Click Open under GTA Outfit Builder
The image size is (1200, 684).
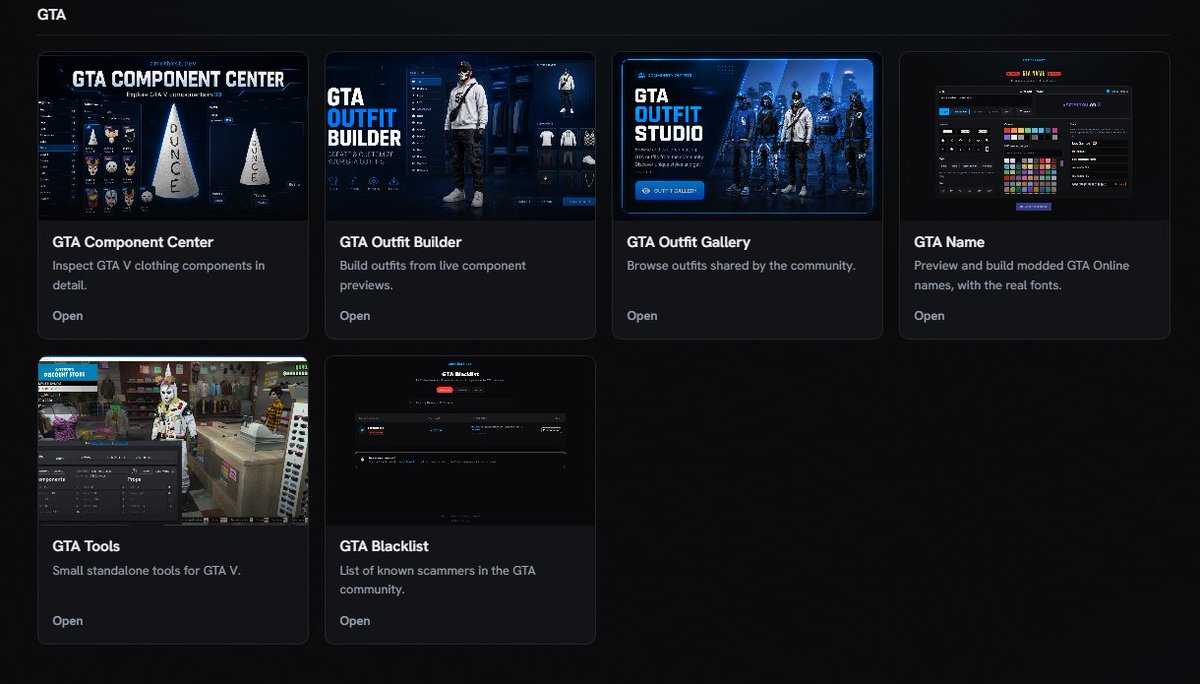(x=355, y=316)
